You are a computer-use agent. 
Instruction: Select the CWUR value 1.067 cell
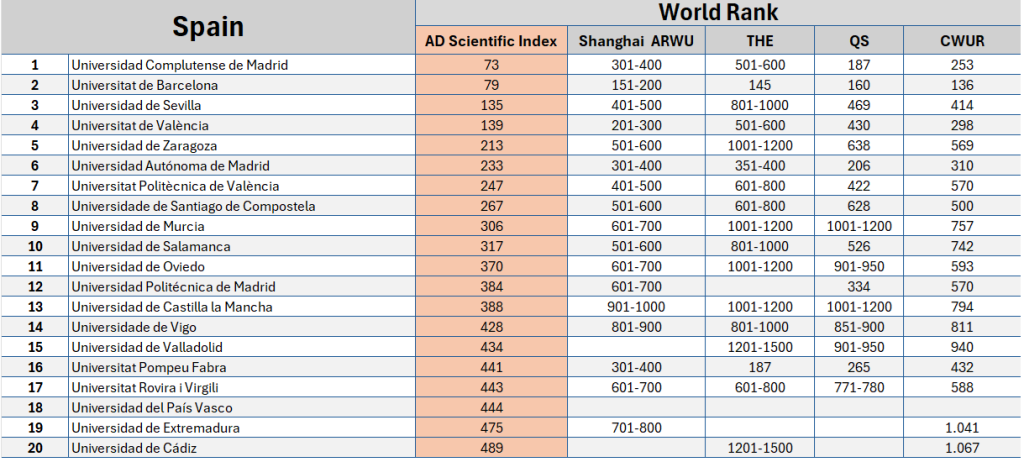(x=962, y=448)
